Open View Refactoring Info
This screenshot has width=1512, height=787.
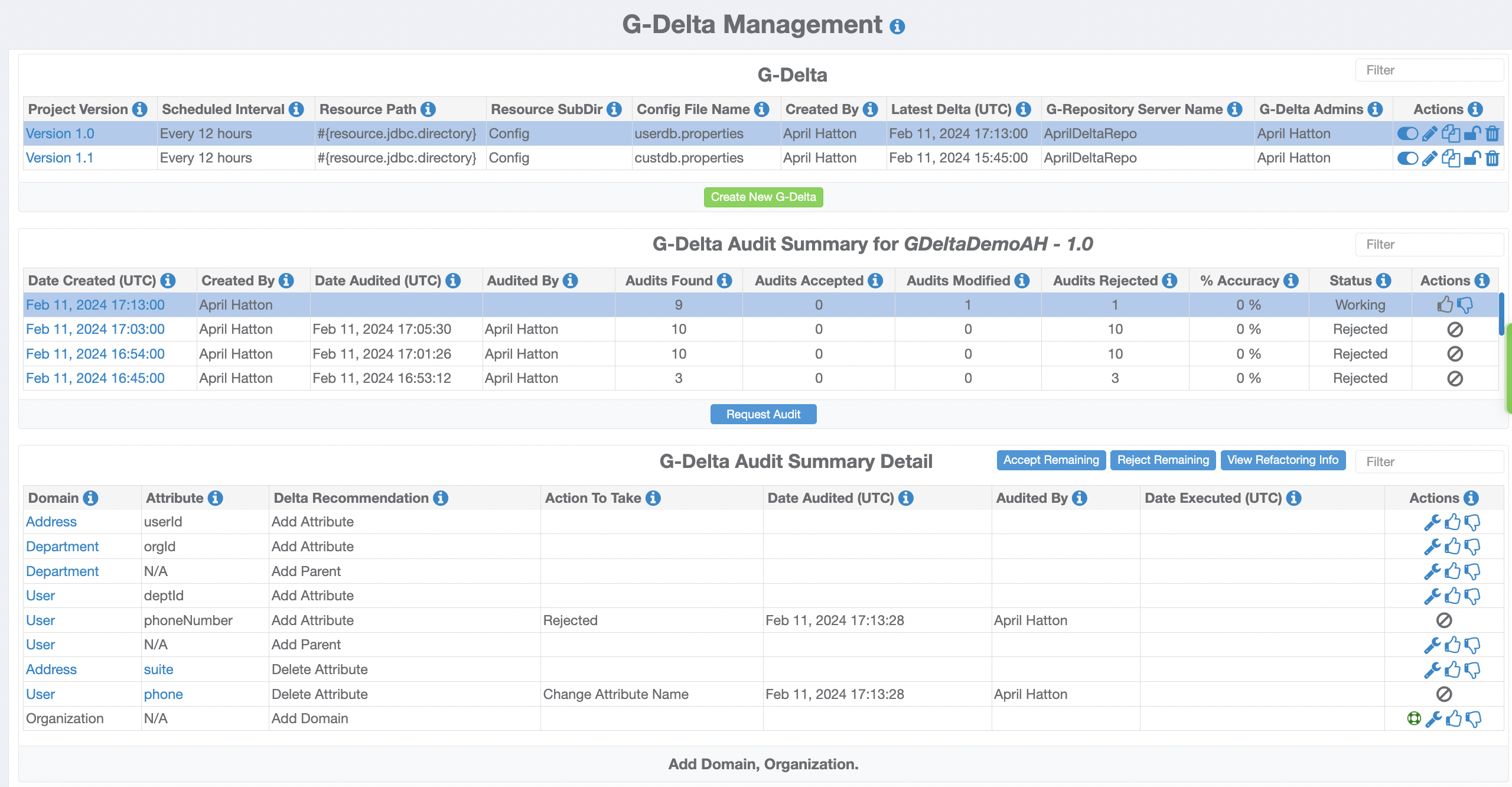tap(1282, 460)
